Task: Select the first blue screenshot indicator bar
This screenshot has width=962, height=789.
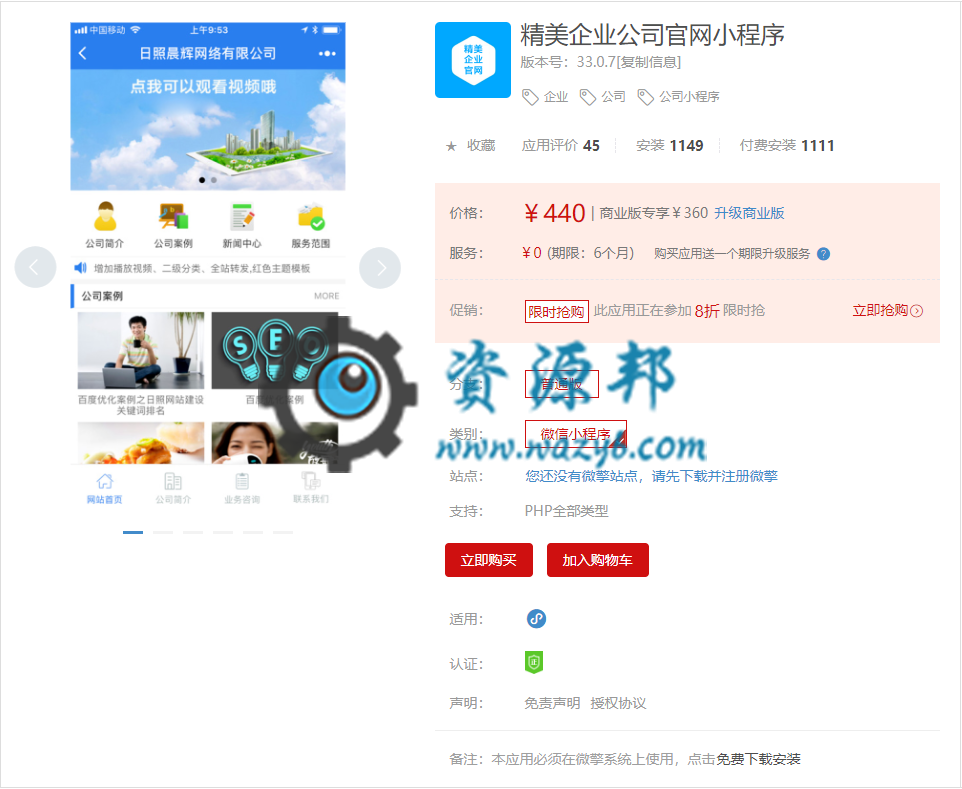Action: tap(133, 533)
